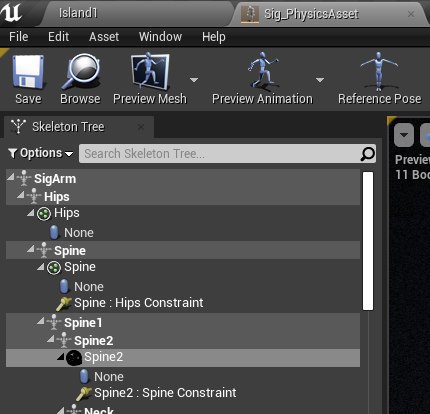The image size is (430, 414).
Task: Collapse the Spine2 bone node
Action: tap(51, 339)
